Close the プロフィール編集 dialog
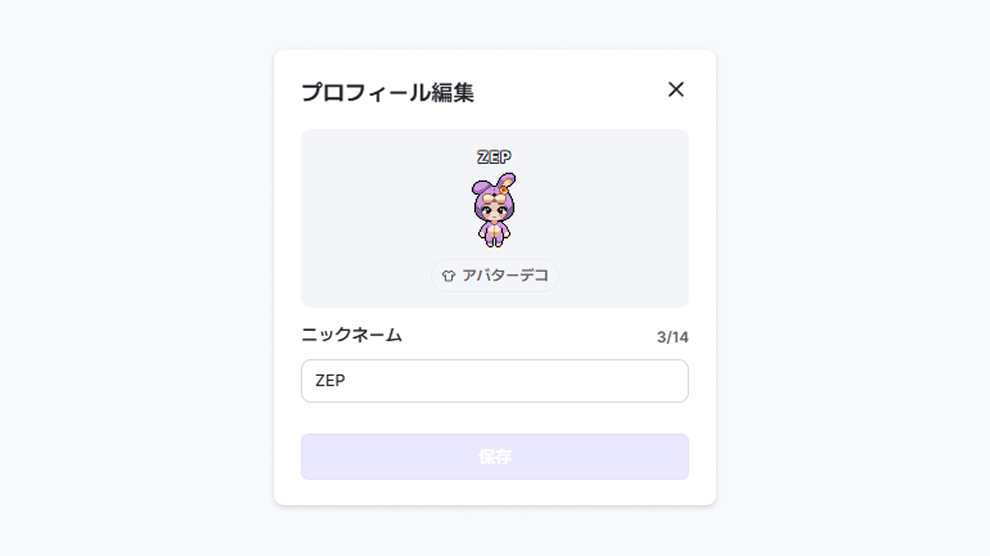Screen dimensions: 990x556 pyautogui.click(x=676, y=90)
